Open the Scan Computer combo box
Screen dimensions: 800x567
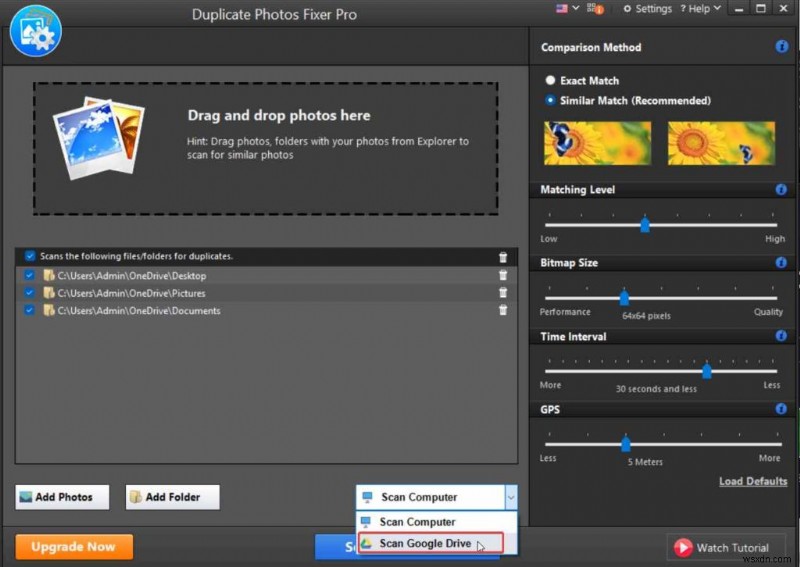click(x=436, y=497)
